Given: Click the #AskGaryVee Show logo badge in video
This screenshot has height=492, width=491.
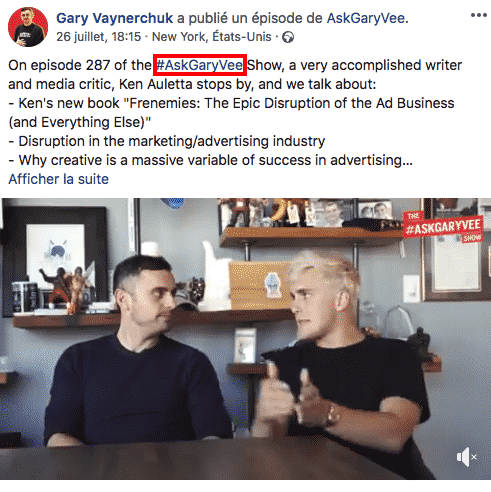Looking at the screenshot, I should [443, 227].
